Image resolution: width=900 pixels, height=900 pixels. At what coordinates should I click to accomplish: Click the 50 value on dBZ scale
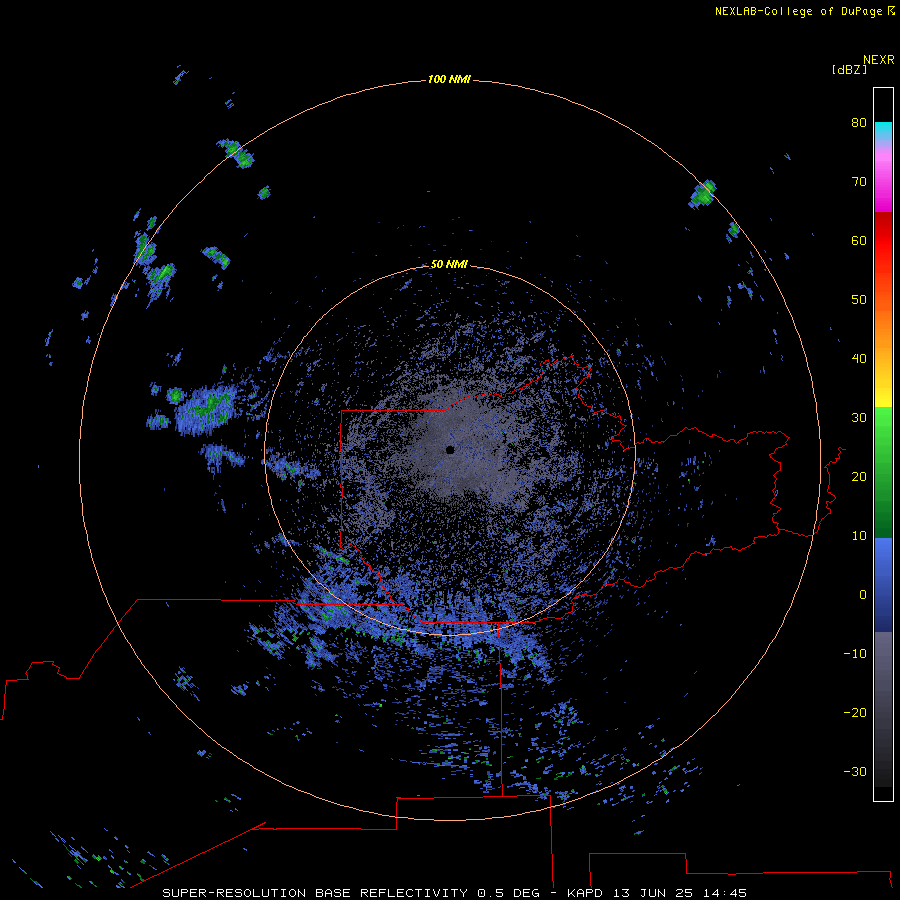[859, 300]
